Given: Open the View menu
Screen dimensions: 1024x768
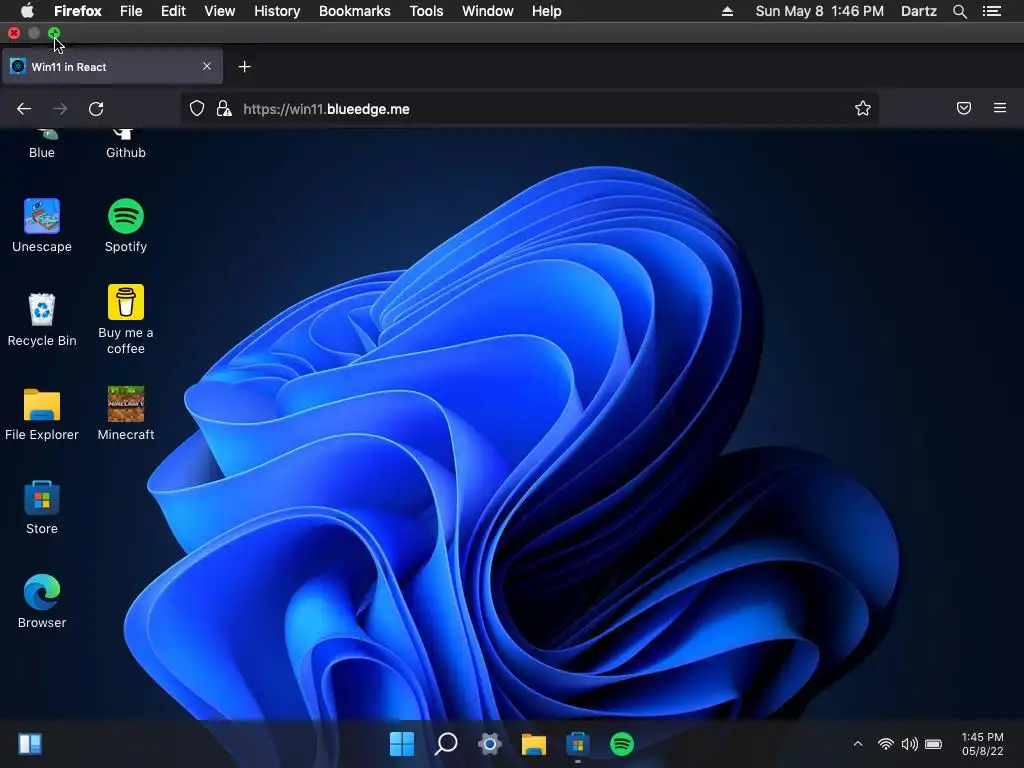Looking at the screenshot, I should click(219, 11).
